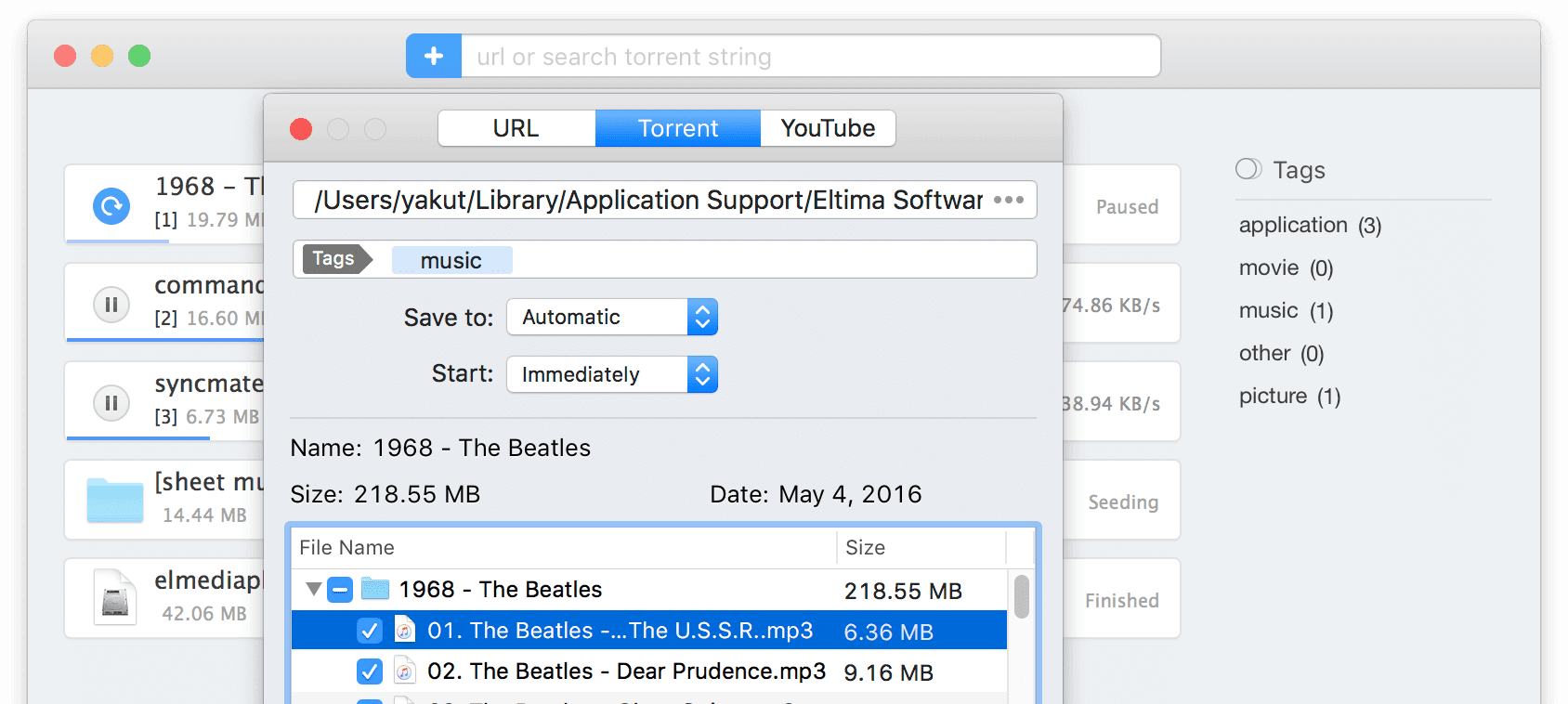Uncheck the 01. The Beatles U.S.S.R. file

[370, 632]
